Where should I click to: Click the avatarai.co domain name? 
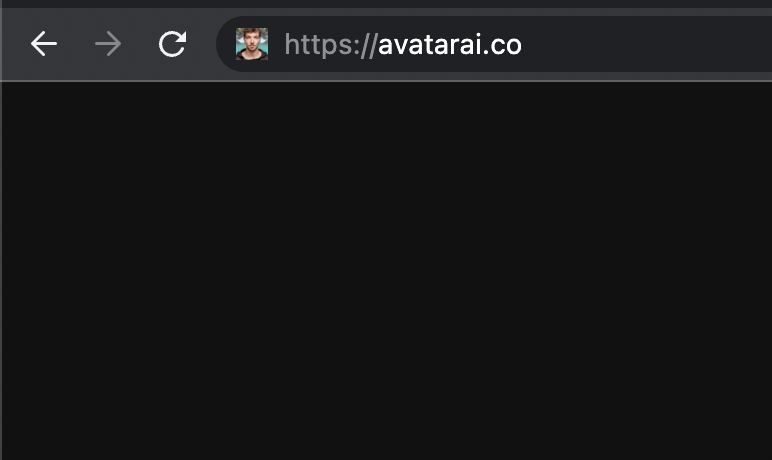(450, 45)
